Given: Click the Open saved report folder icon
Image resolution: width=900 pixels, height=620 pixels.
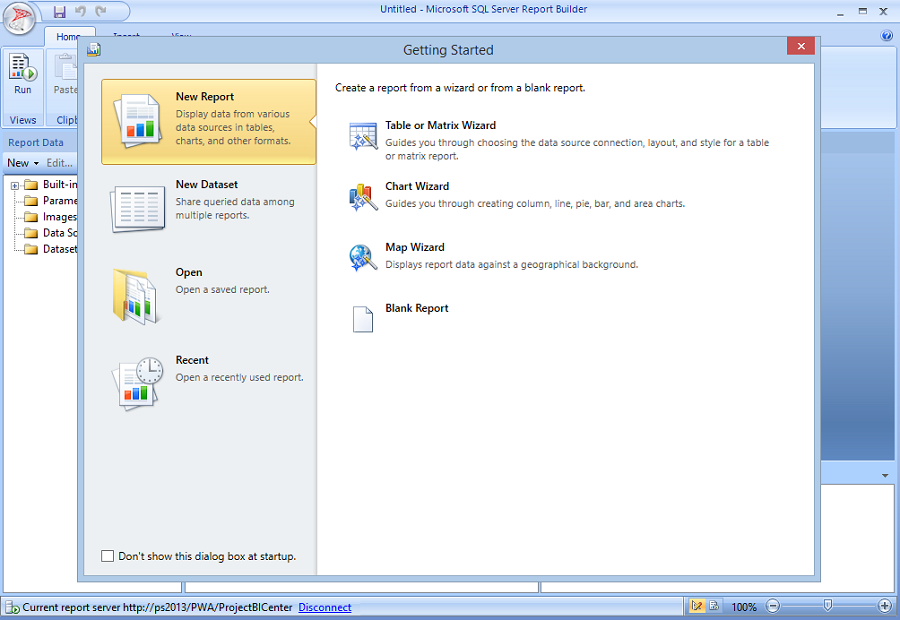Looking at the screenshot, I should (135, 296).
